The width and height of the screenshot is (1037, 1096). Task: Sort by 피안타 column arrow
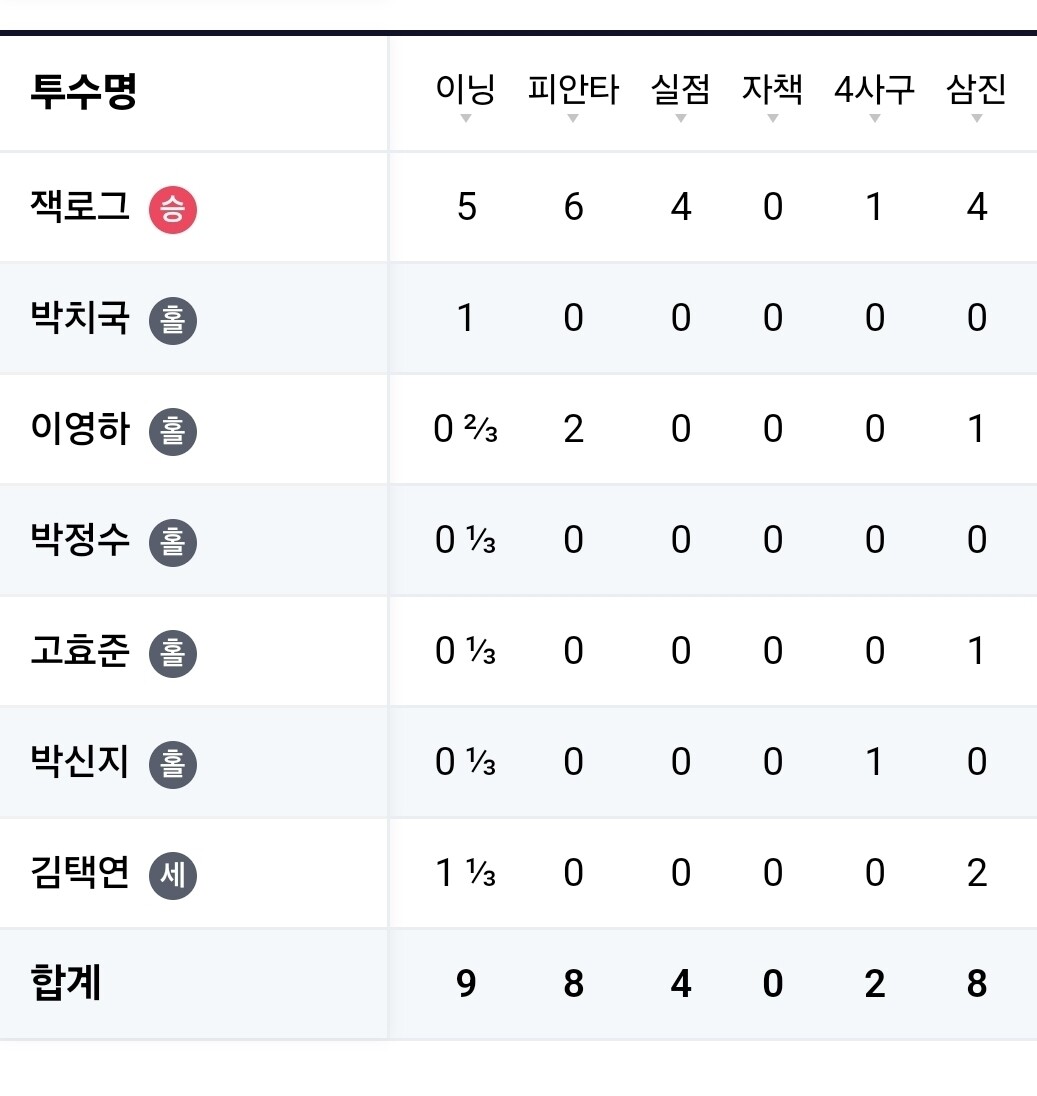click(x=573, y=119)
